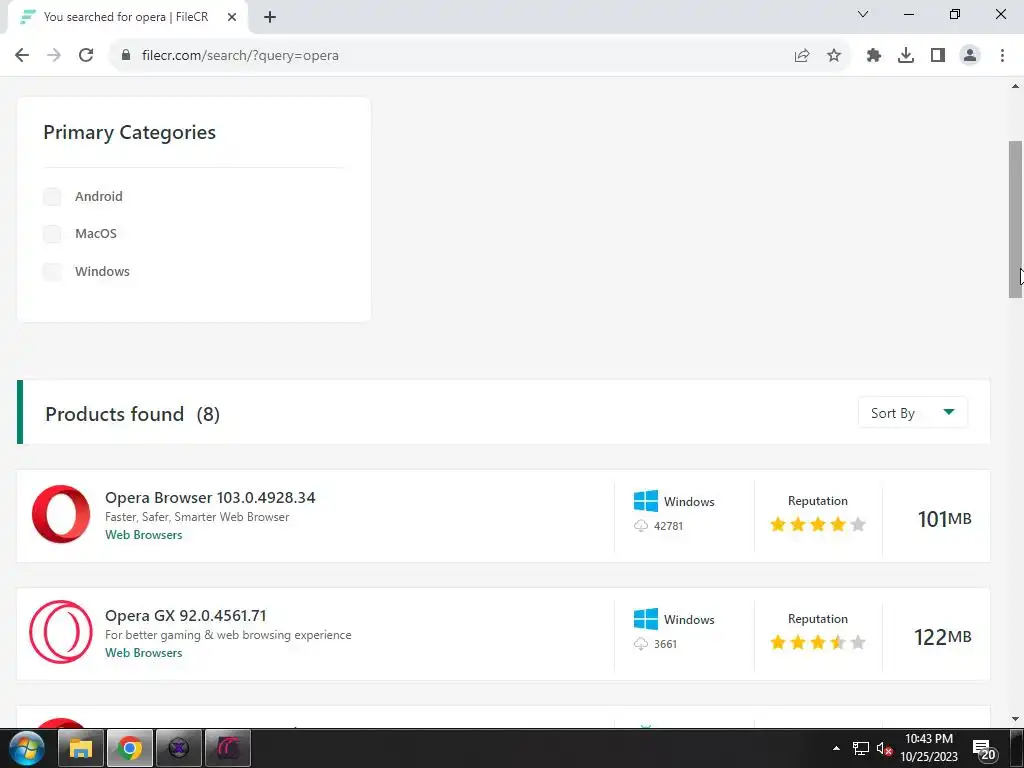Click the download cloud icon beside 3661

click(x=641, y=644)
